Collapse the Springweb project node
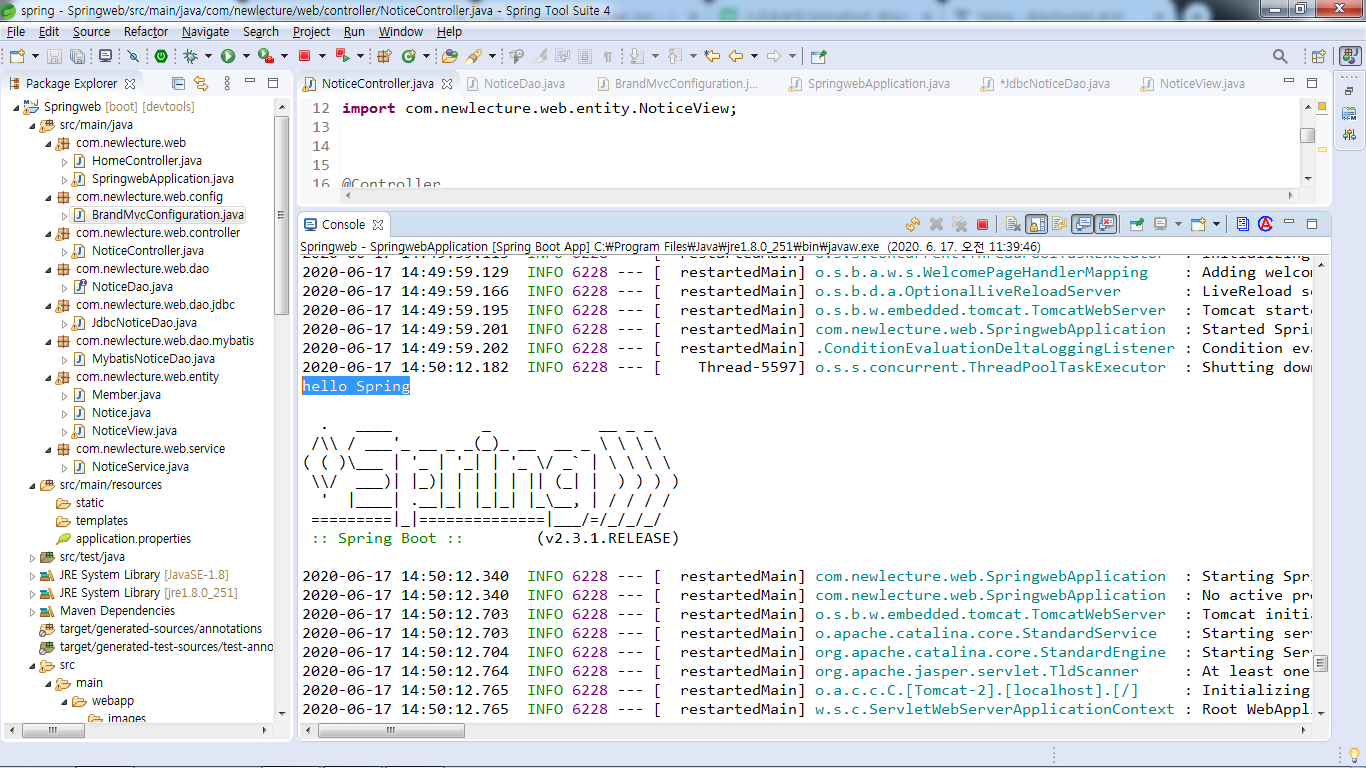Screen dimensions: 1366x768 [x=16, y=107]
